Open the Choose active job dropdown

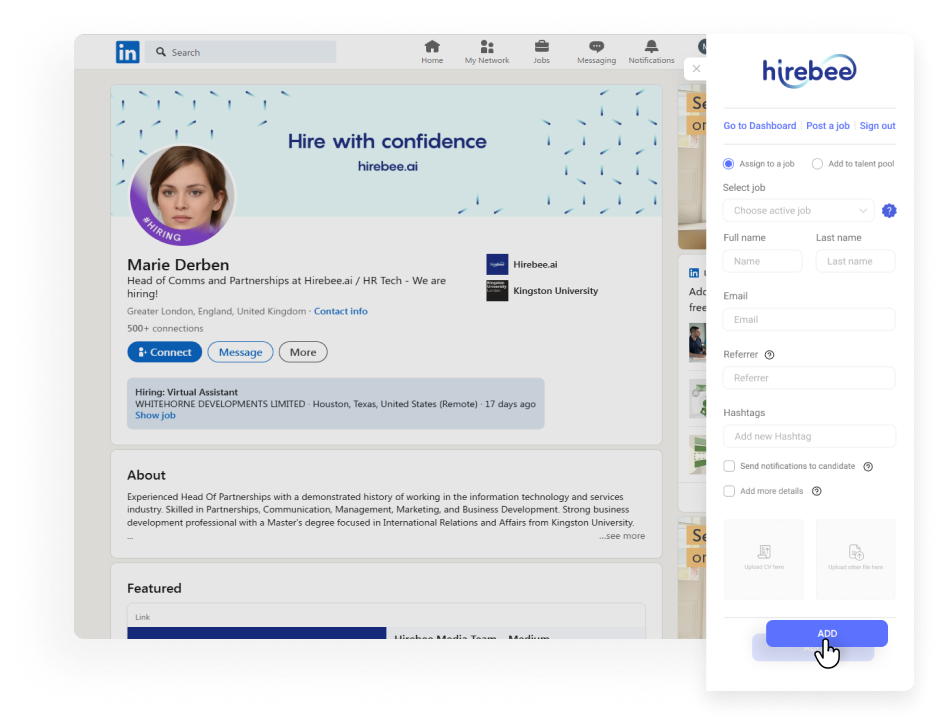point(797,210)
